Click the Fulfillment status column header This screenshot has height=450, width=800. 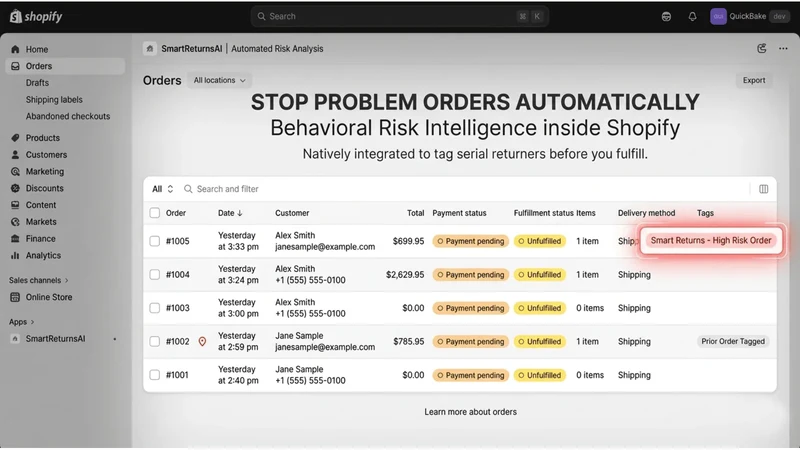click(x=543, y=213)
